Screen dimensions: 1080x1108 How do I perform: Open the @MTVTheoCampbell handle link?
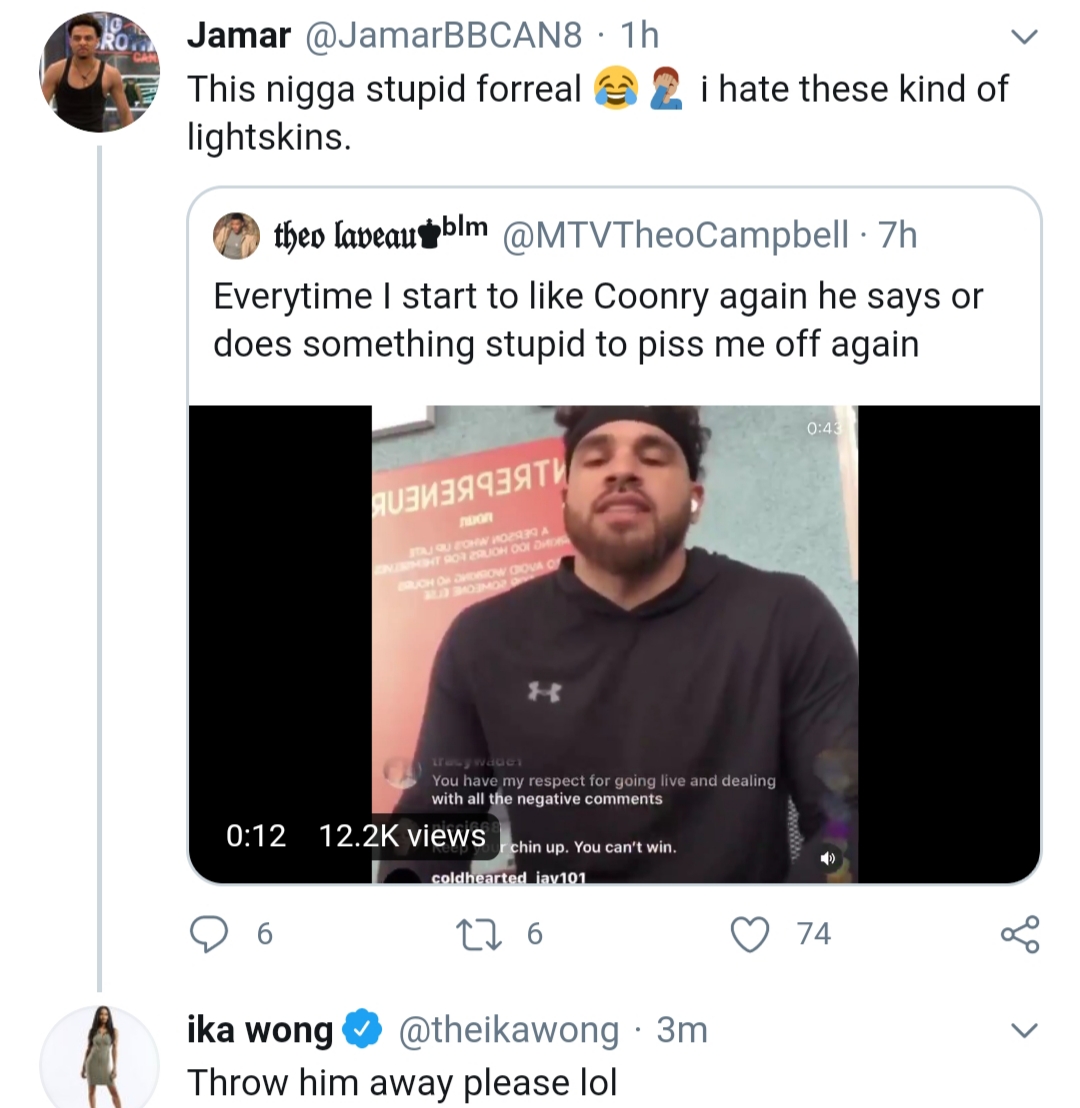click(x=675, y=235)
